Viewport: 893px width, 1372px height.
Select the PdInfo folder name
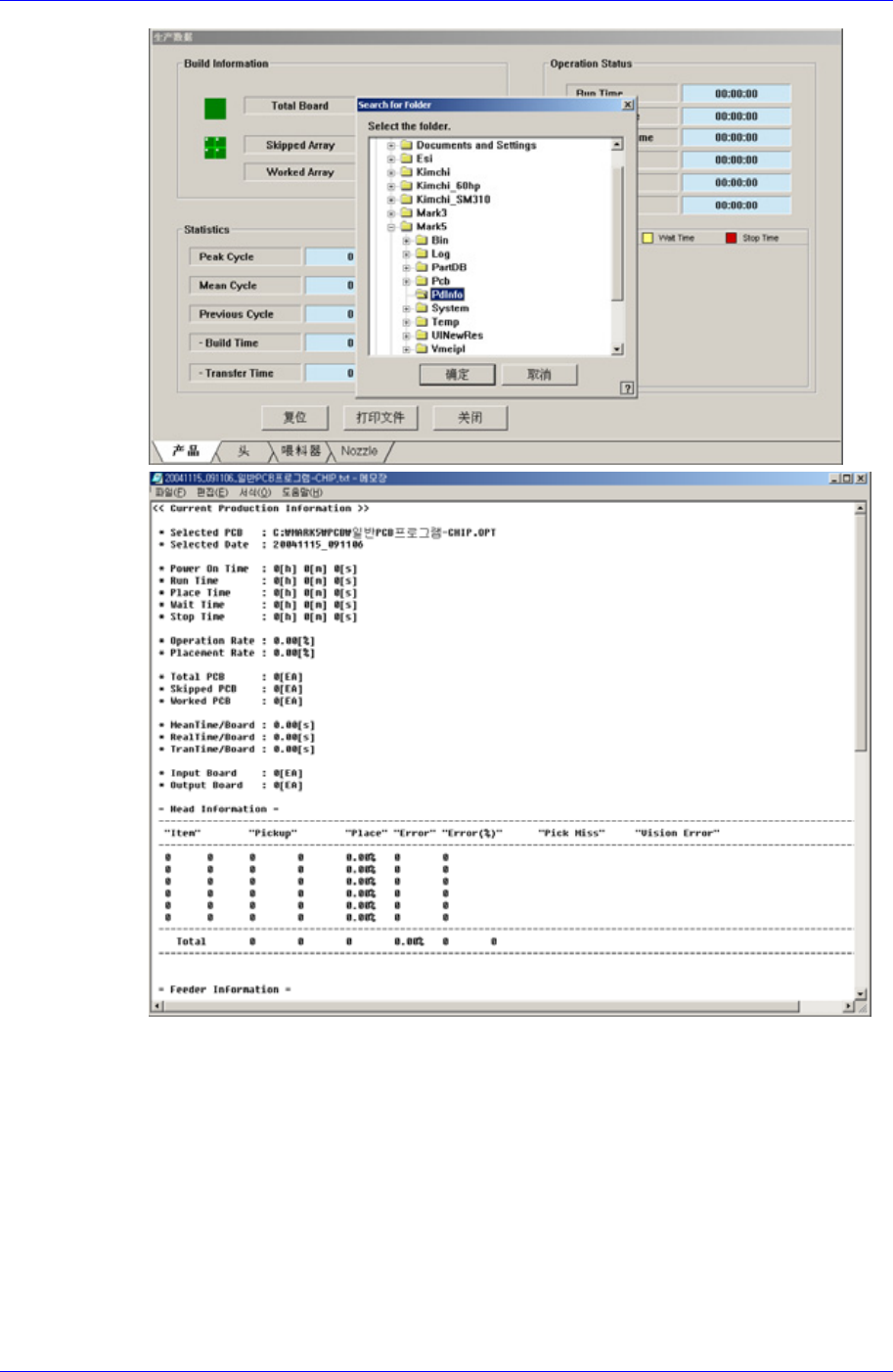point(447,295)
